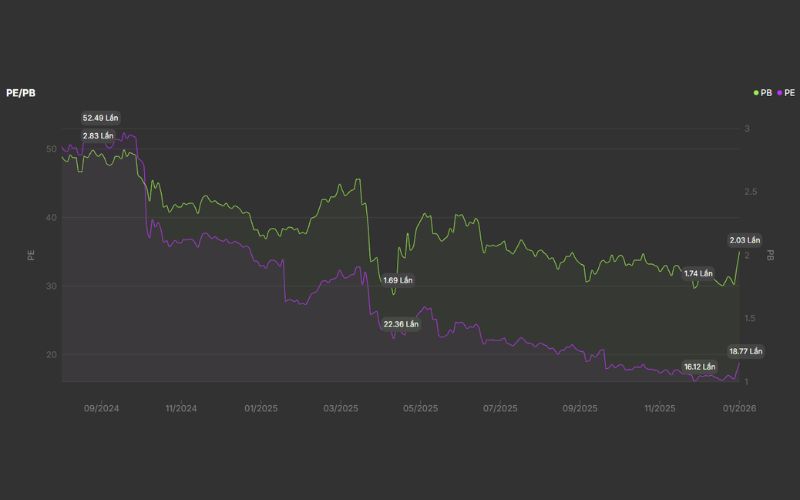Click the 22.36 Lần PE label
800x500 pixels.
tap(401, 324)
